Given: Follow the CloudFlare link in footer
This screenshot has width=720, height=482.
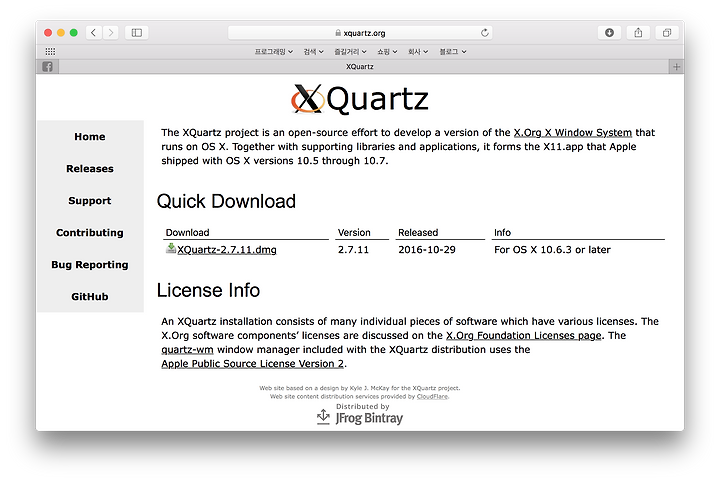Looking at the screenshot, I should click(432, 397).
